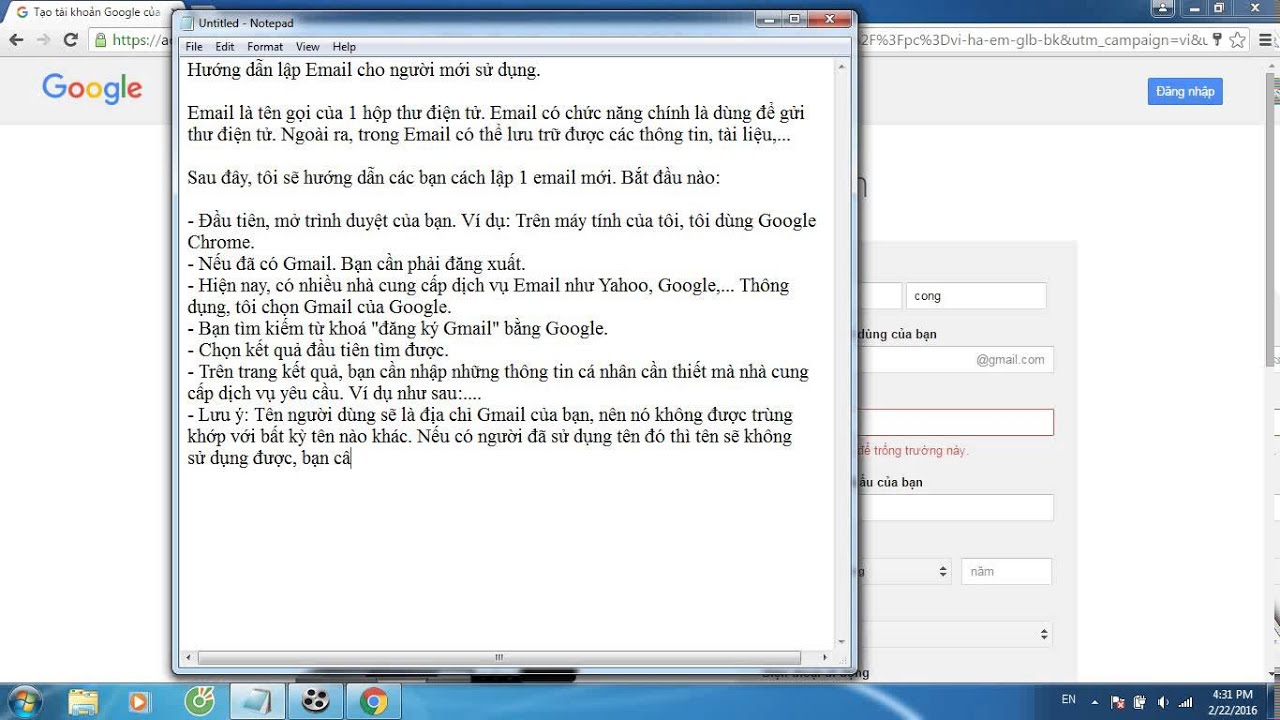Image resolution: width=1280 pixels, height=720 pixels.
Task: Select the "Tạo tài khoản Google" Chrome tab
Action: [x=88, y=11]
